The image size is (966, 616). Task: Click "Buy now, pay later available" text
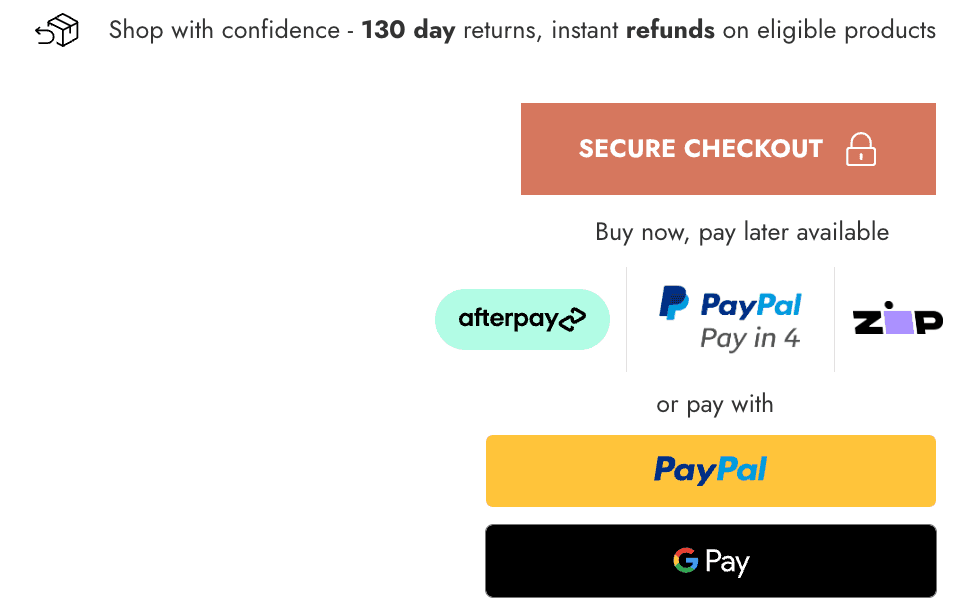point(742,232)
